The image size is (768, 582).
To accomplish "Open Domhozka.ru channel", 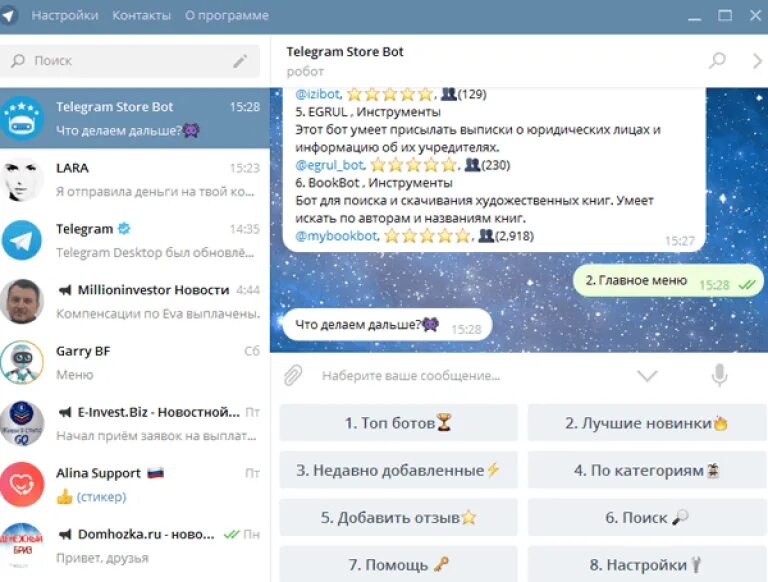I will click(x=135, y=546).
